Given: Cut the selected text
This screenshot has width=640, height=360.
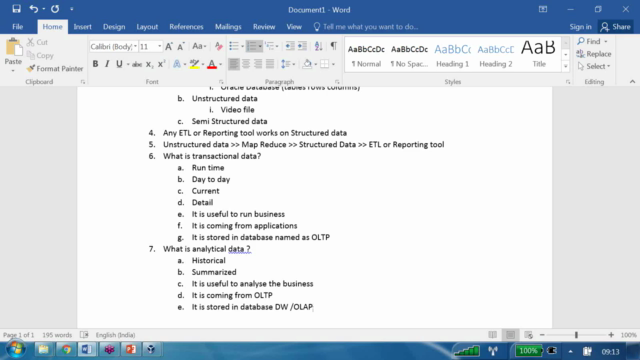Looking at the screenshot, I should pos(37,42).
